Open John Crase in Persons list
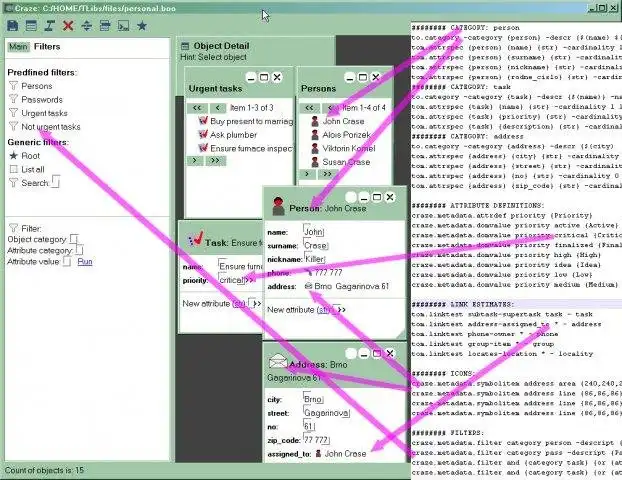Viewport: 622px width, 480px height. tap(343, 121)
